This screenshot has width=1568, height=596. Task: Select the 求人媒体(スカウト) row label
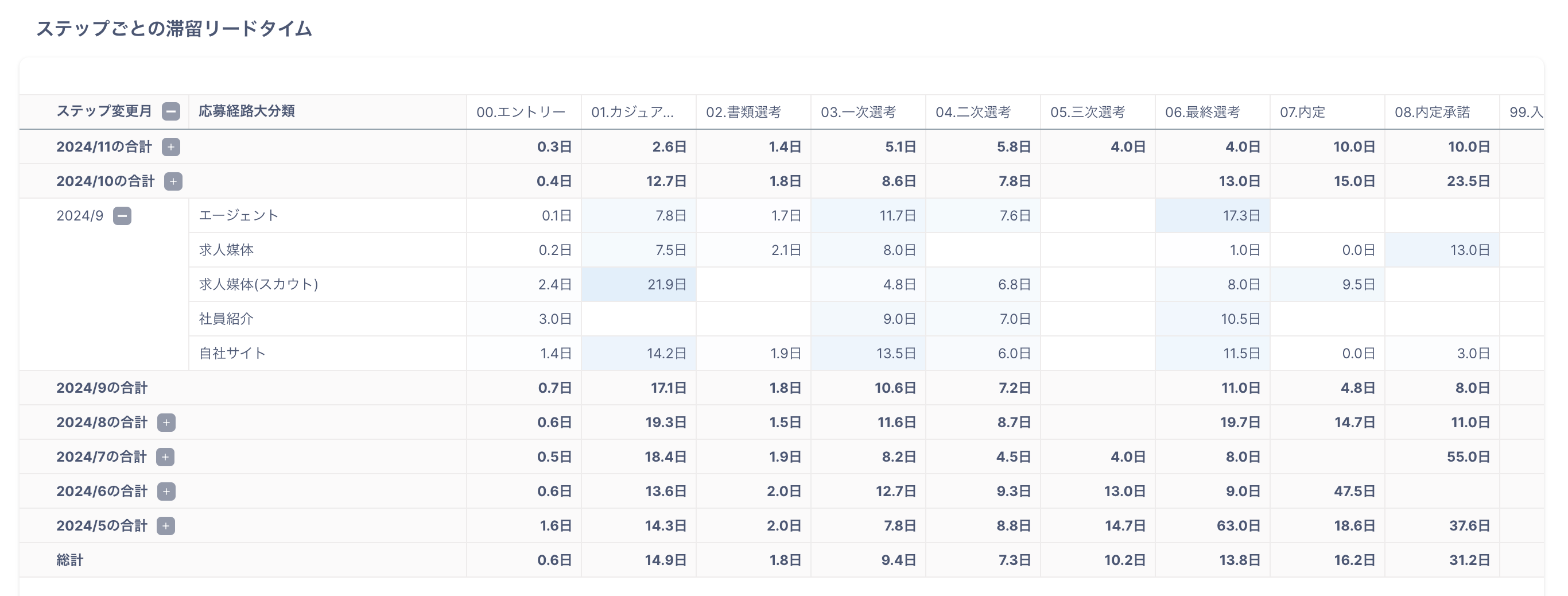pos(258,284)
